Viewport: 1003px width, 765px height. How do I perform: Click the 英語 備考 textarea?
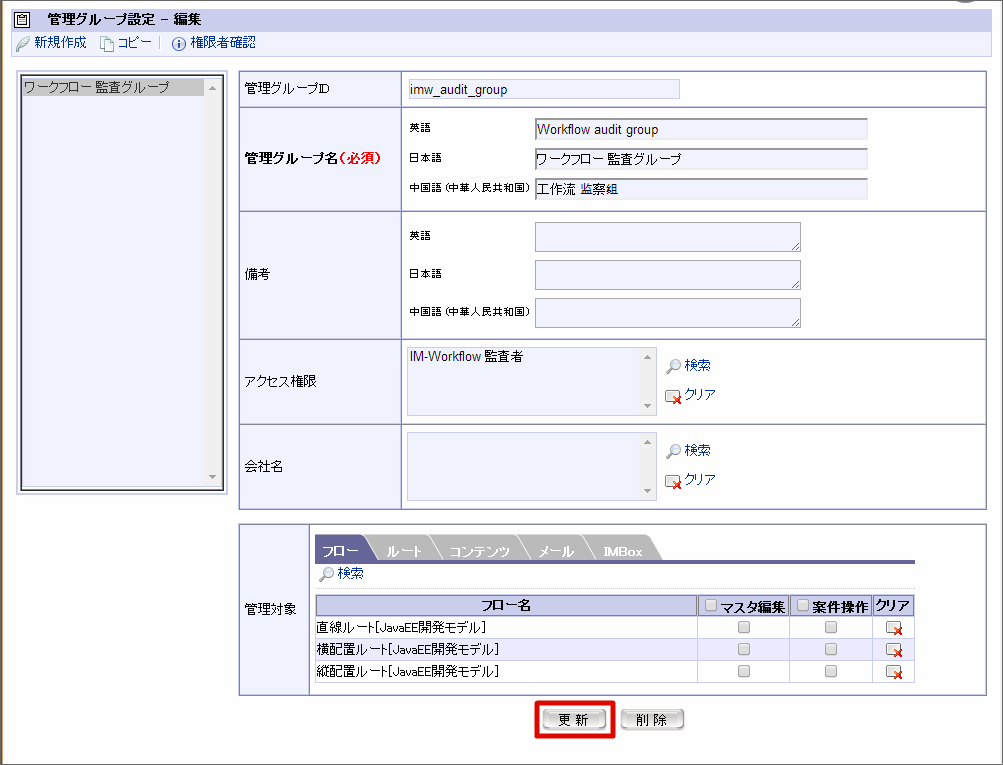668,237
